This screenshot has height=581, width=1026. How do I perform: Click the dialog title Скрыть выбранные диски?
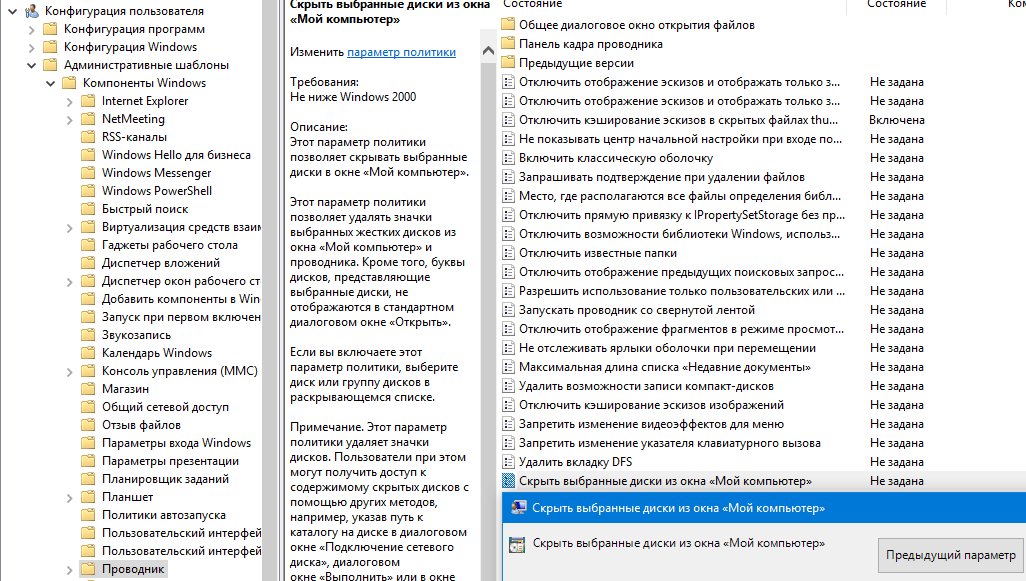tap(679, 508)
